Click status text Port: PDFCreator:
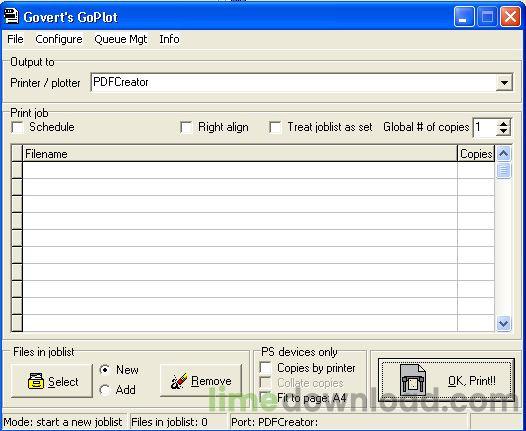 tap(274, 422)
